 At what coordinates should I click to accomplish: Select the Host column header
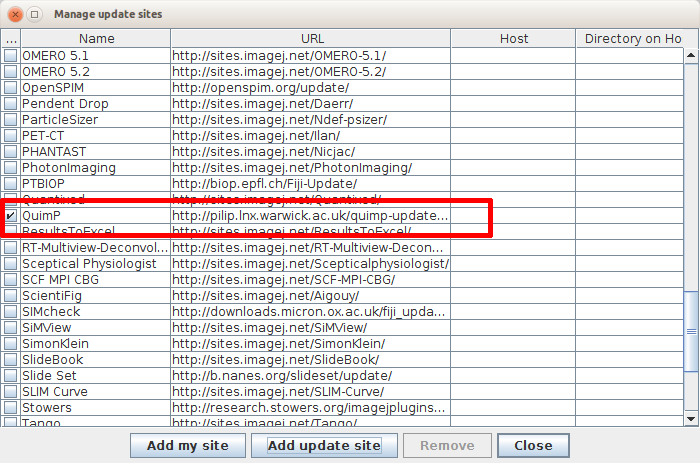513,39
